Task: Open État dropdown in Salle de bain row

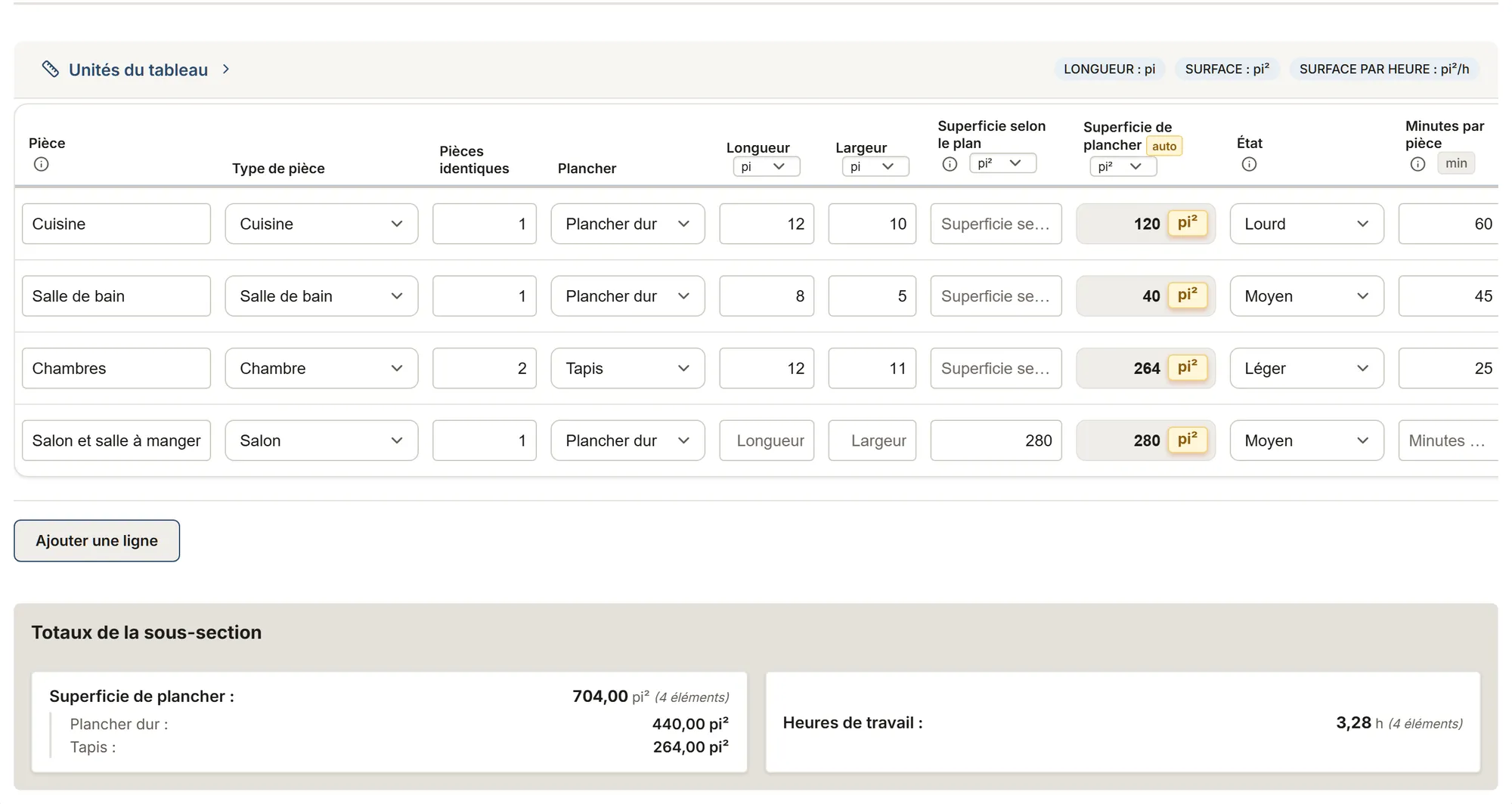Action: 1306,296
